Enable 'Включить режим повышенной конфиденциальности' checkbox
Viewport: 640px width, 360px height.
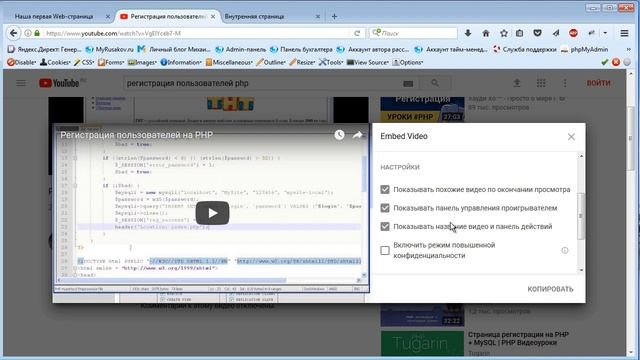(x=385, y=250)
